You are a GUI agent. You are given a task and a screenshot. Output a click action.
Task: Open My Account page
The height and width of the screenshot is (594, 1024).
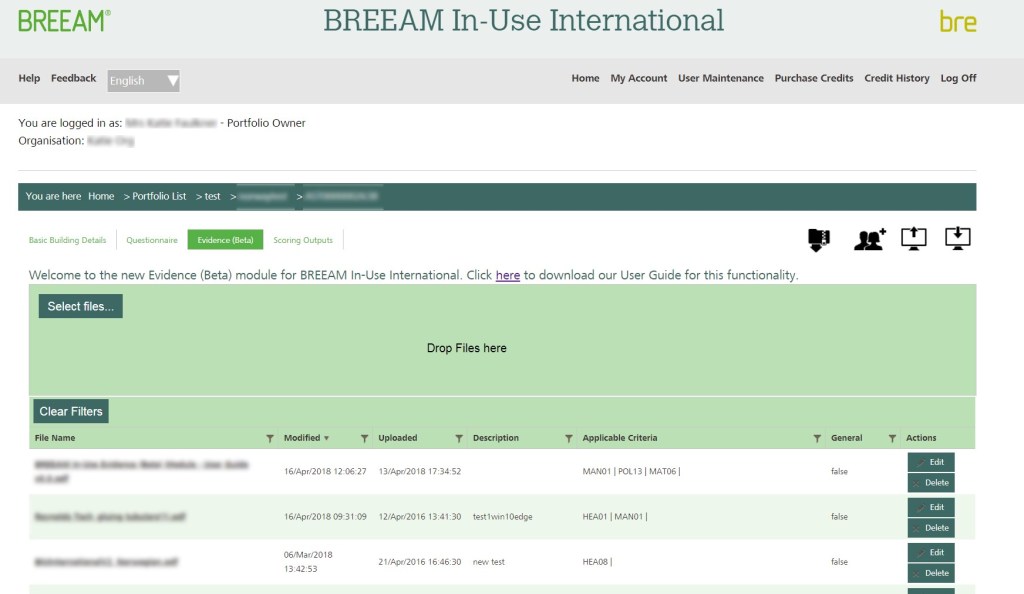coord(639,78)
